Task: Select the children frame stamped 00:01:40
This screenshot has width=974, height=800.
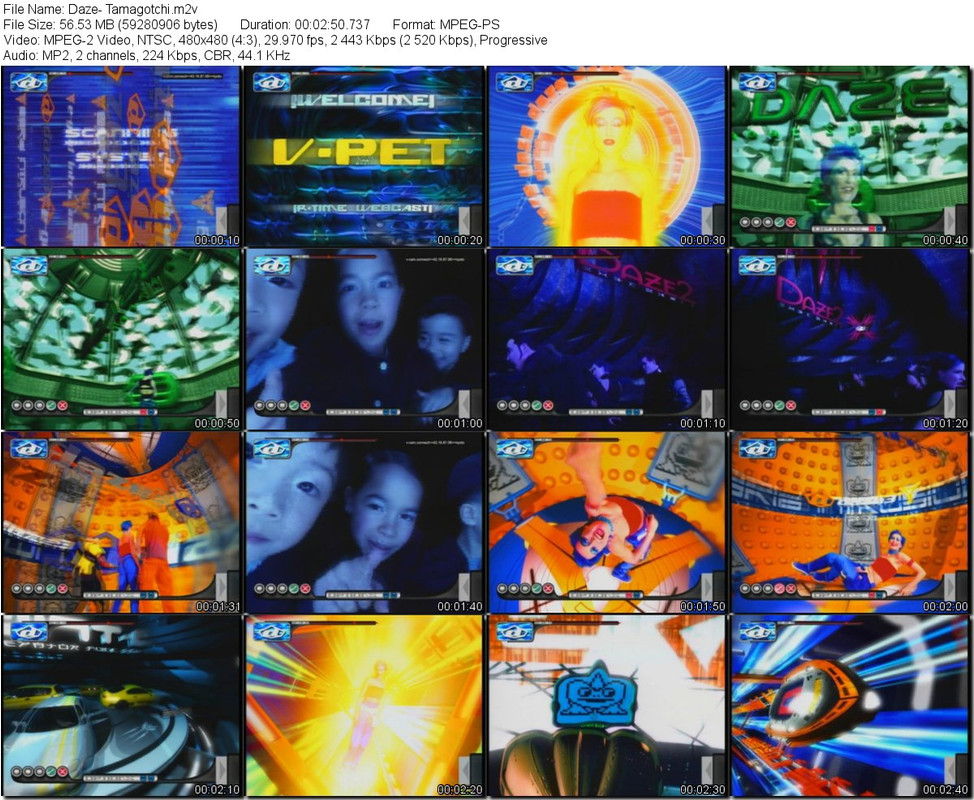Action: (x=364, y=523)
